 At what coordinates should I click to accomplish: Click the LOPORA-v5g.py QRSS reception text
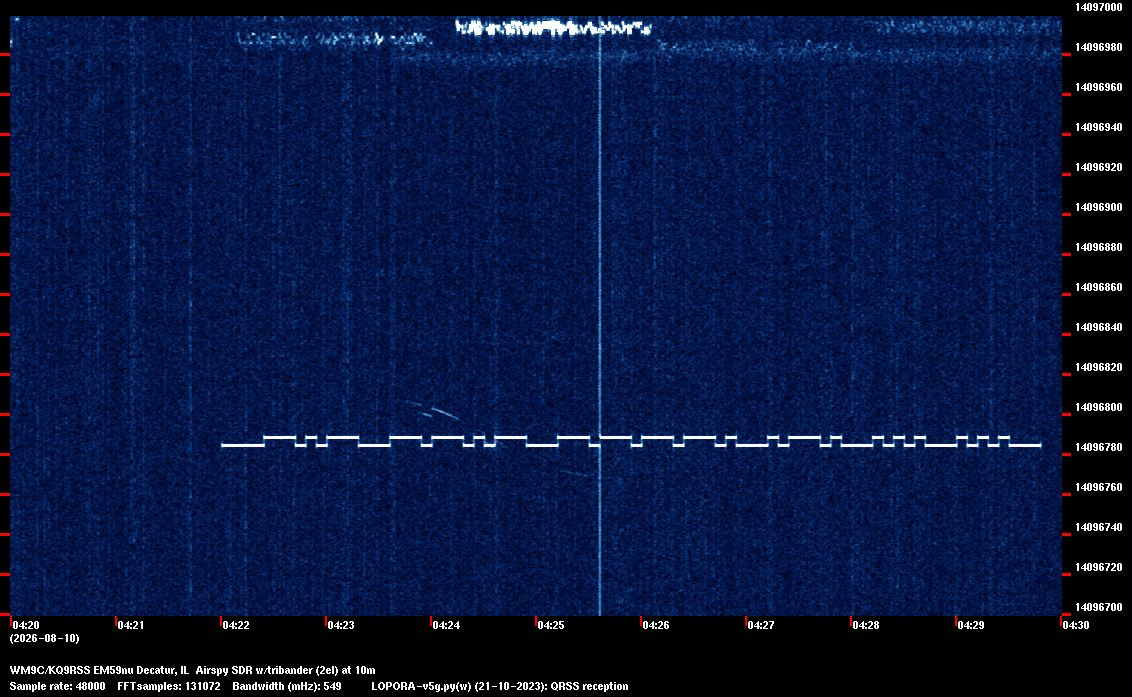[500, 686]
